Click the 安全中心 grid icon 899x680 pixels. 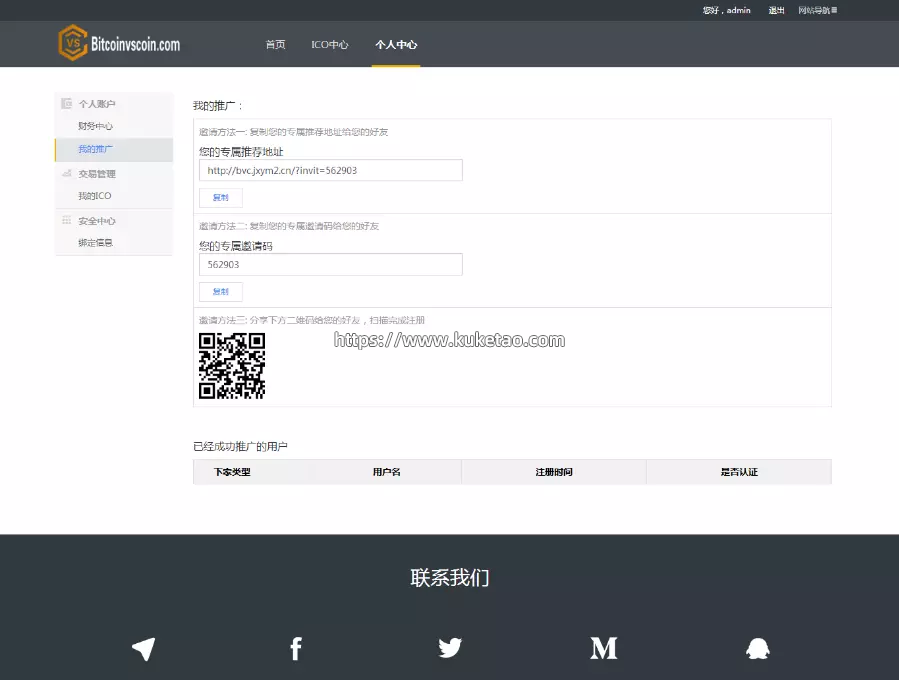point(66,221)
